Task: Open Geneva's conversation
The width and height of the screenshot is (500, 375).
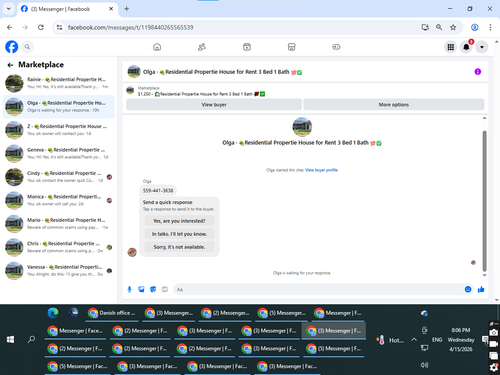Action: pos(59,153)
